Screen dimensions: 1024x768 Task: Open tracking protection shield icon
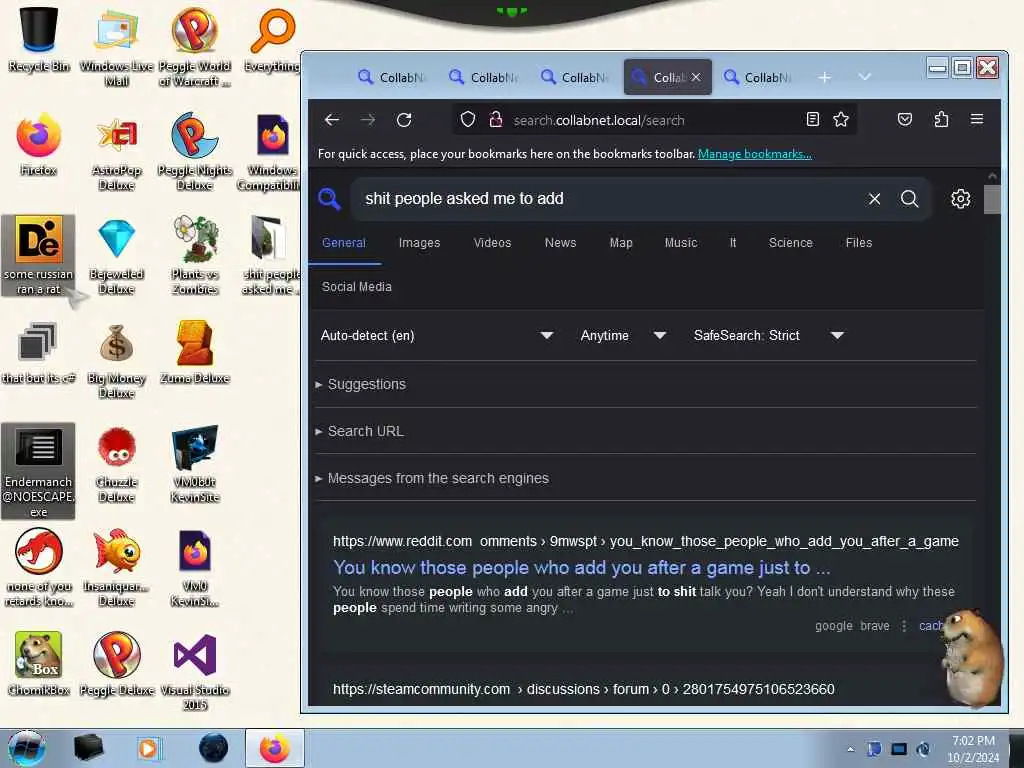tap(468, 120)
